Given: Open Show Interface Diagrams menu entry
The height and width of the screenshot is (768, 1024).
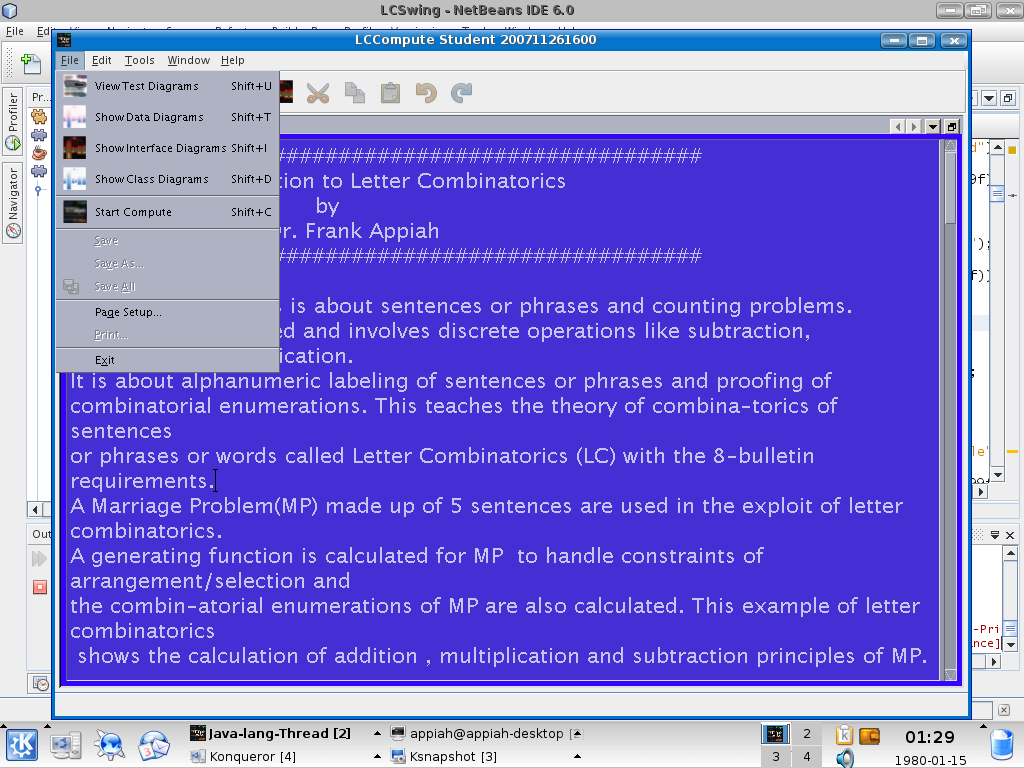Looking at the screenshot, I should pos(167,148).
